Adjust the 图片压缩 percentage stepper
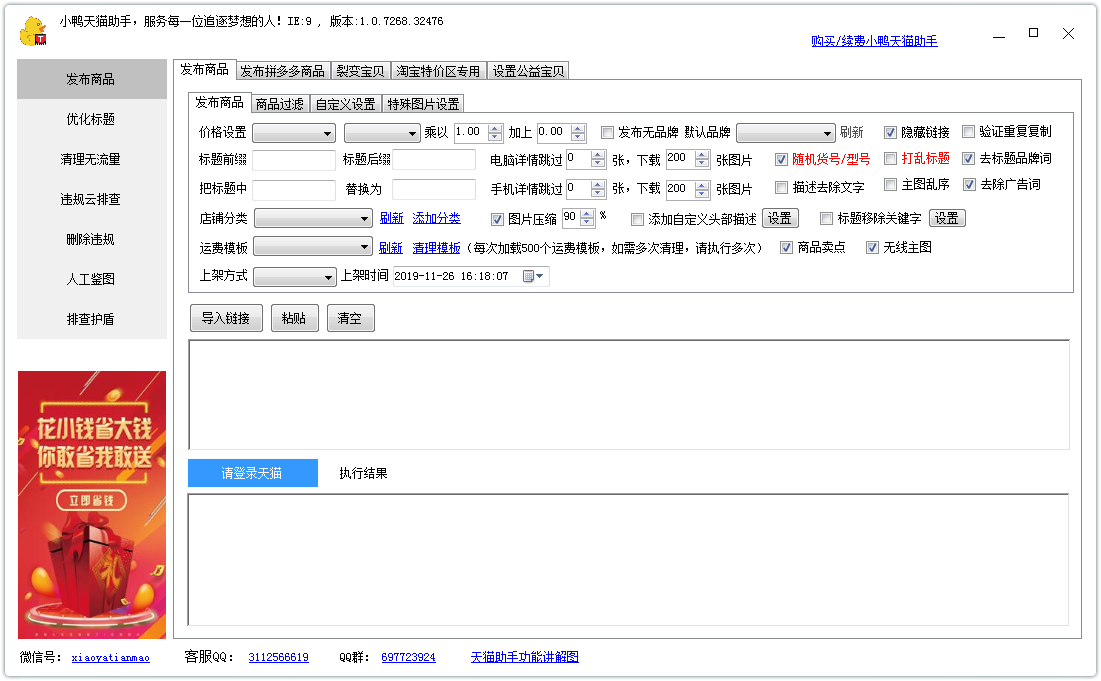The image size is (1101, 681). 587,218
